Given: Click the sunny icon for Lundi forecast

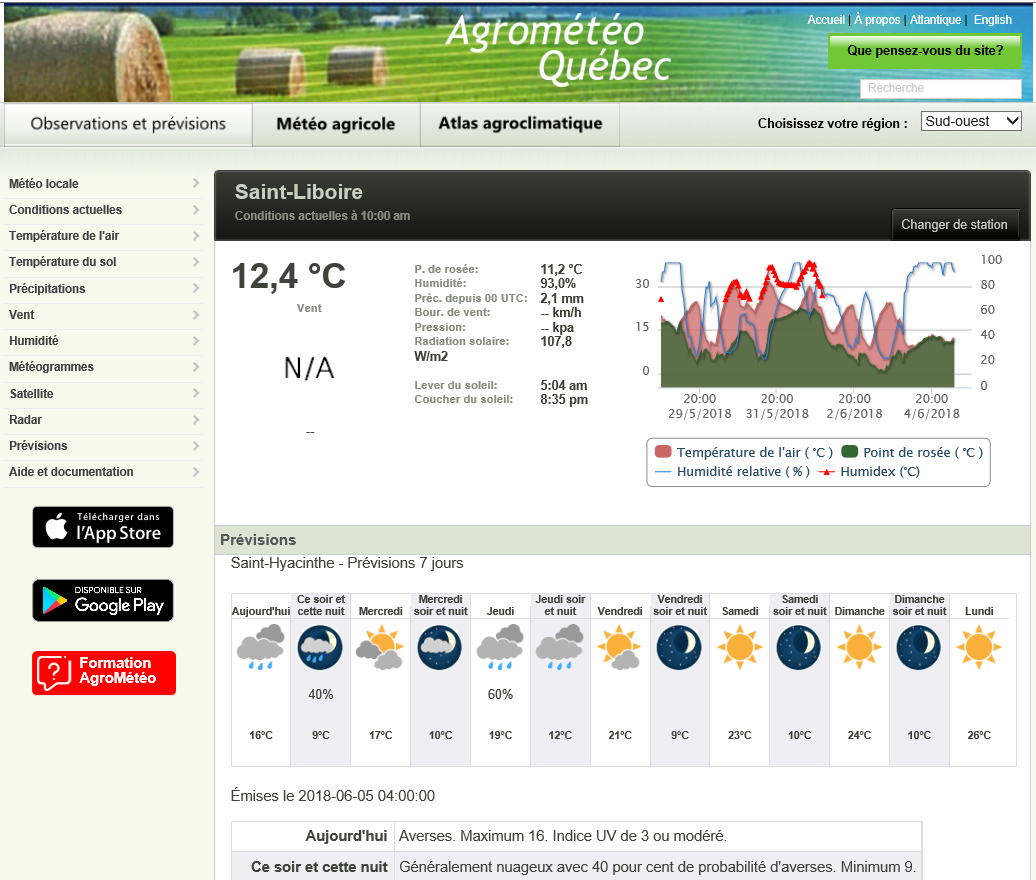Looking at the screenshot, I should [x=978, y=647].
